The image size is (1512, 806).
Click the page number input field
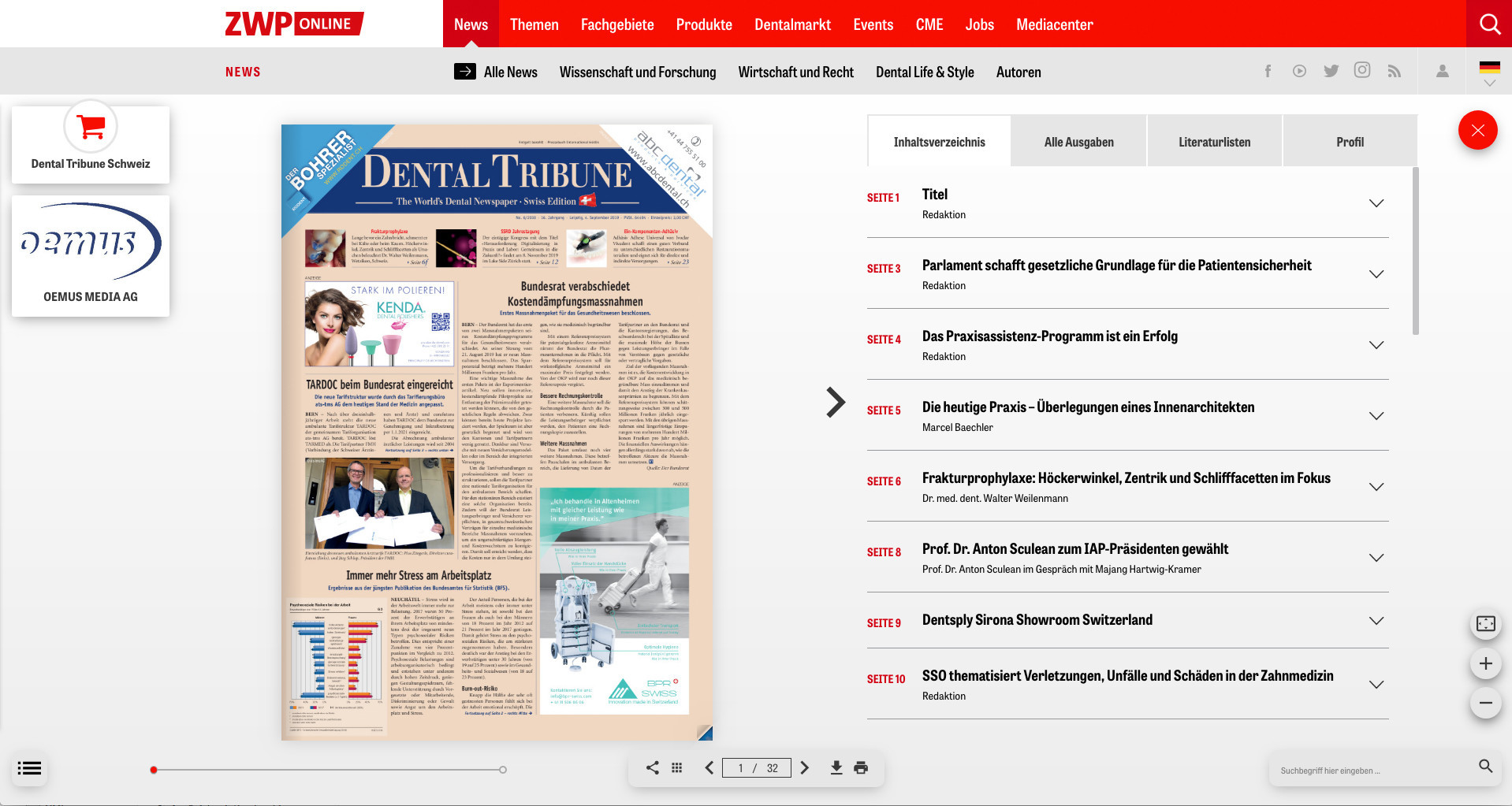758,767
